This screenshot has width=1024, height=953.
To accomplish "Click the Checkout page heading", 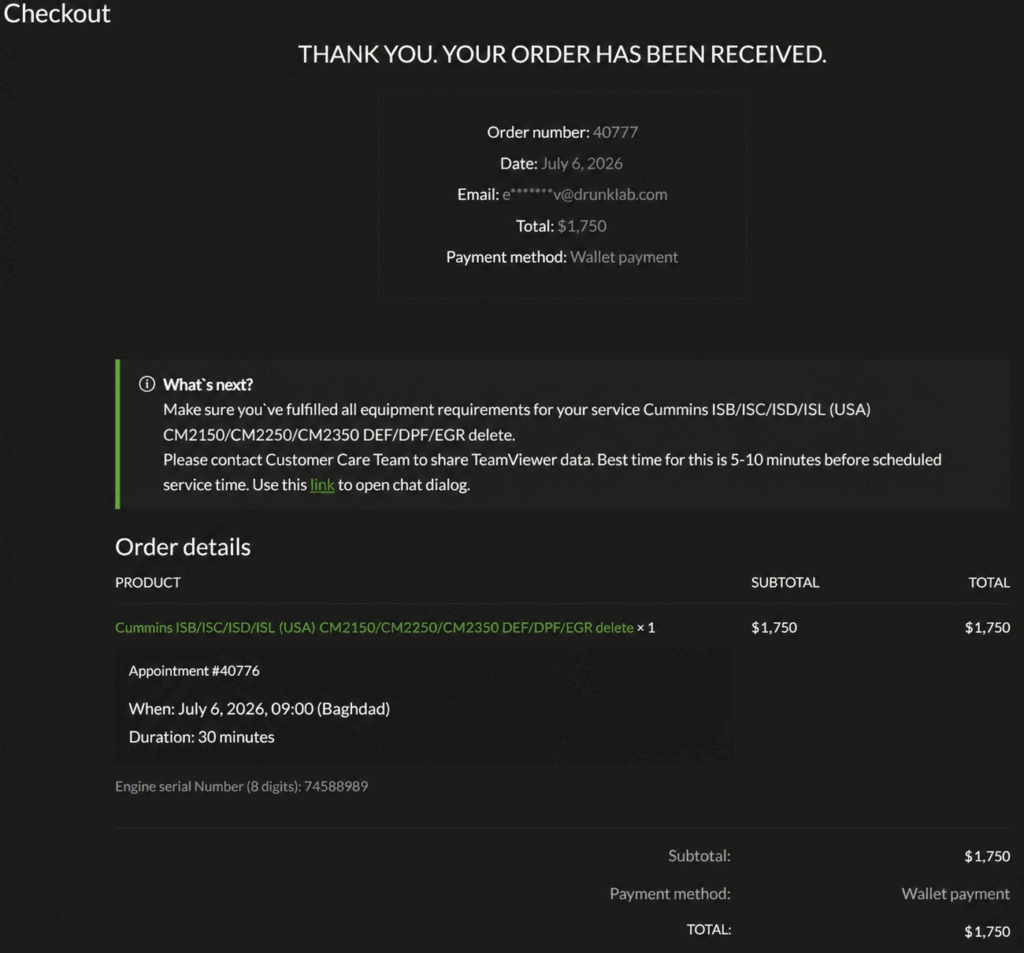I will 57,14.
